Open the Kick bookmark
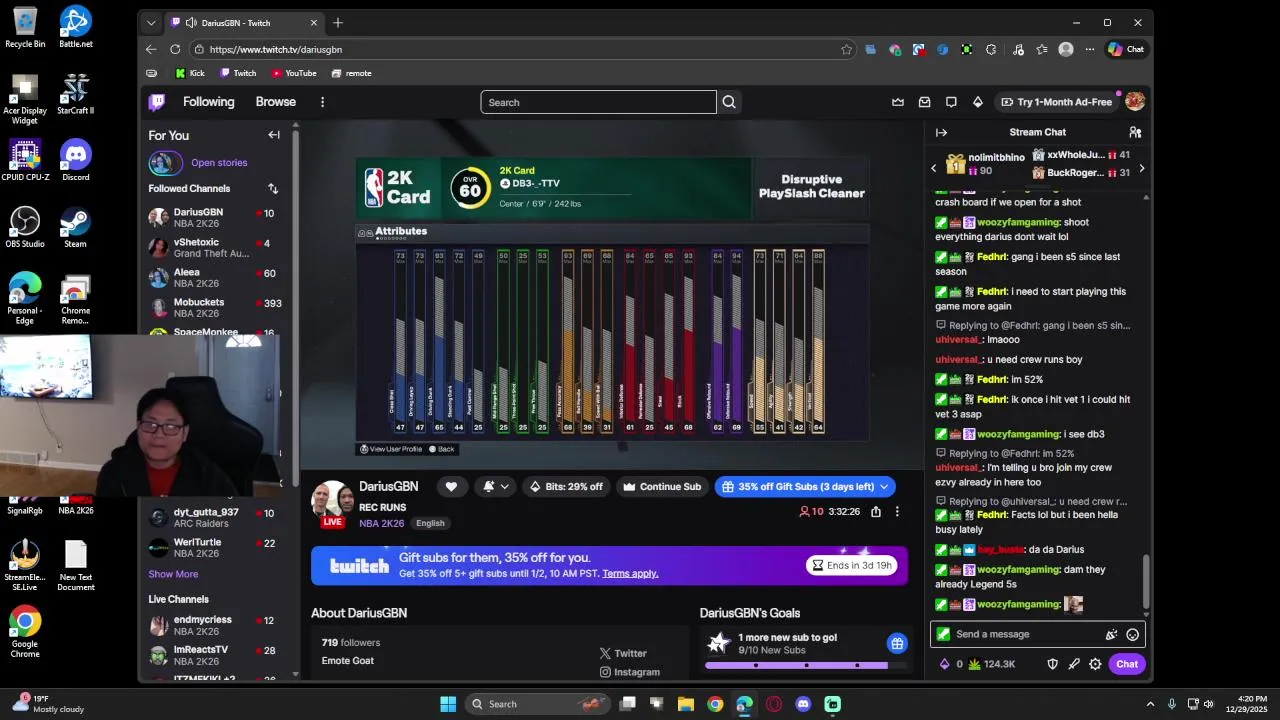The width and height of the screenshot is (1280, 720). pyautogui.click(x=190, y=73)
